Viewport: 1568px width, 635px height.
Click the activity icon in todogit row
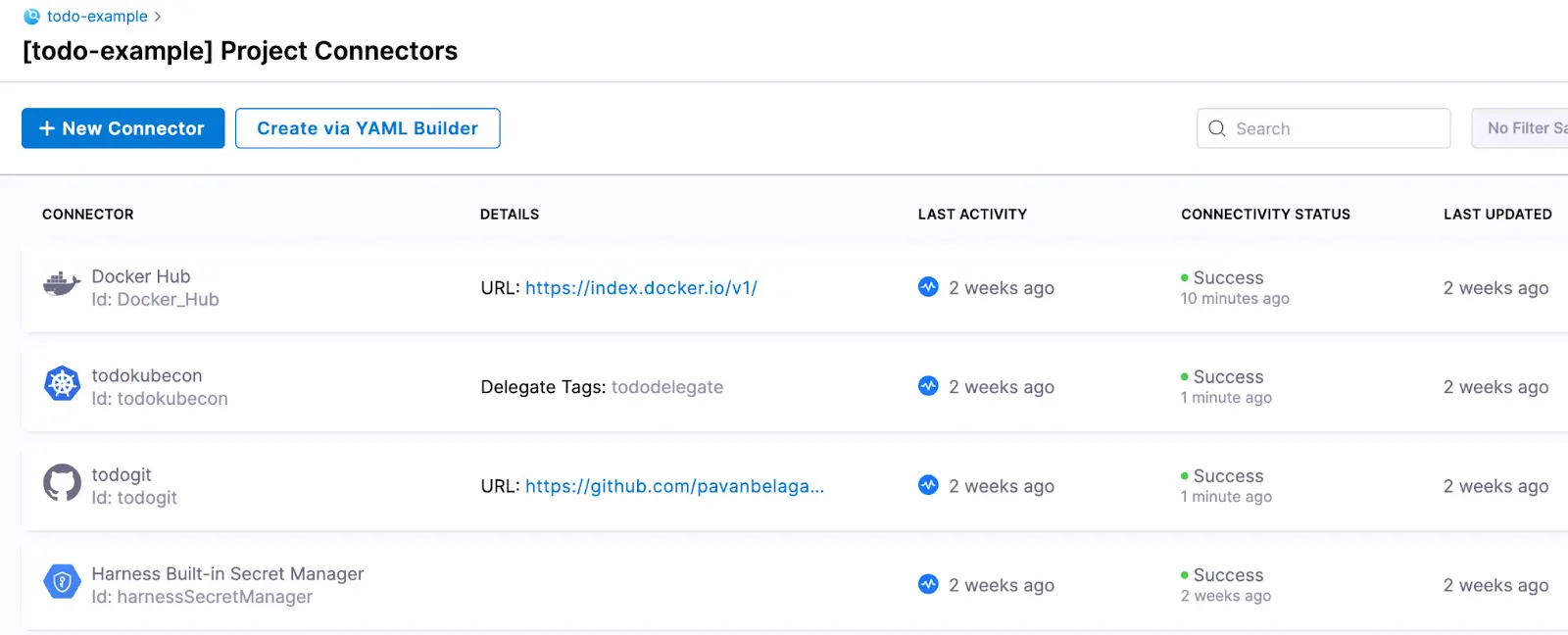pos(928,485)
